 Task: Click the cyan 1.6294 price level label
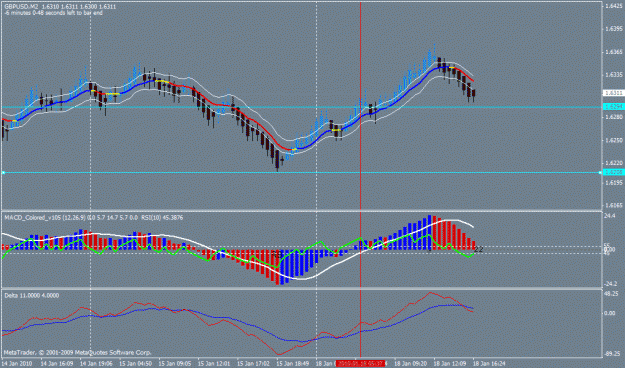click(x=613, y=107)
